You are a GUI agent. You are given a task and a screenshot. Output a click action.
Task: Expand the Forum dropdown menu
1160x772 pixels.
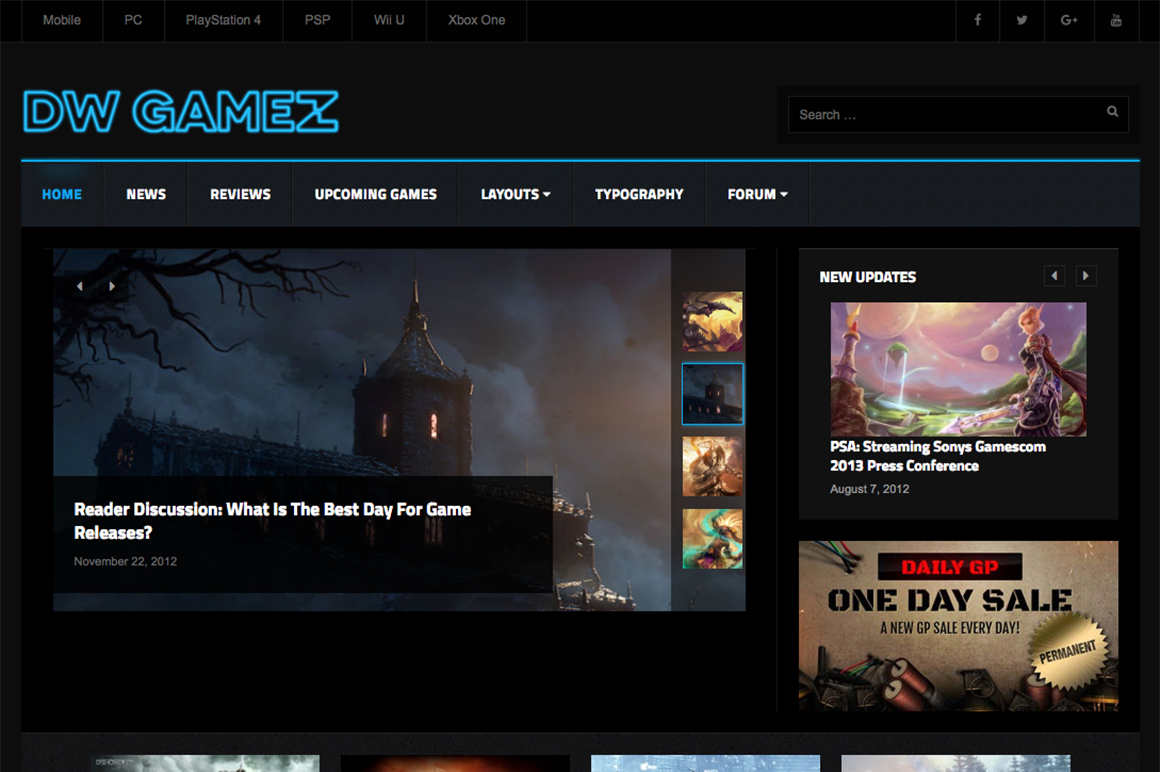(758, 194)
